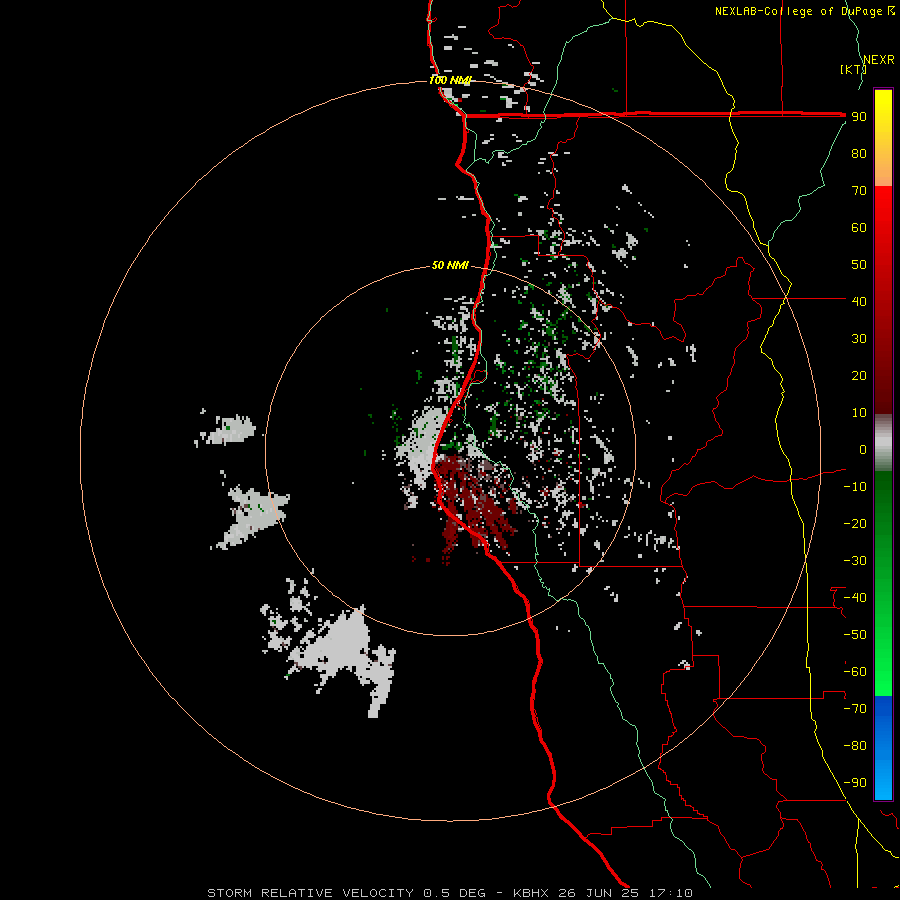The height and width of the screenshot is (900, 900).
Task: Click the STORM RELATIVE VELOCITY title text
Action: point(310,893)
